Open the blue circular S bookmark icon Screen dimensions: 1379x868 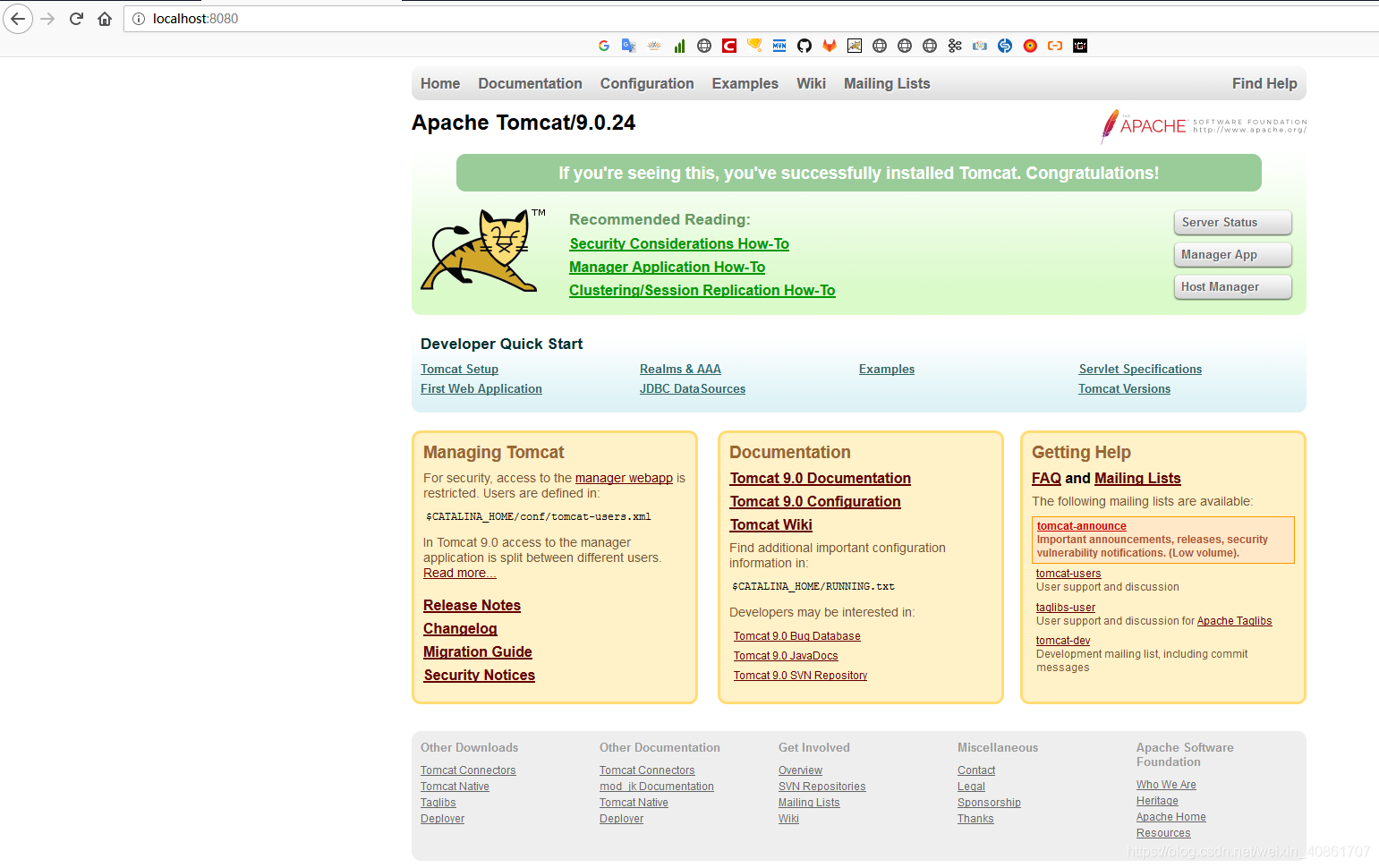pos(1005,46)
